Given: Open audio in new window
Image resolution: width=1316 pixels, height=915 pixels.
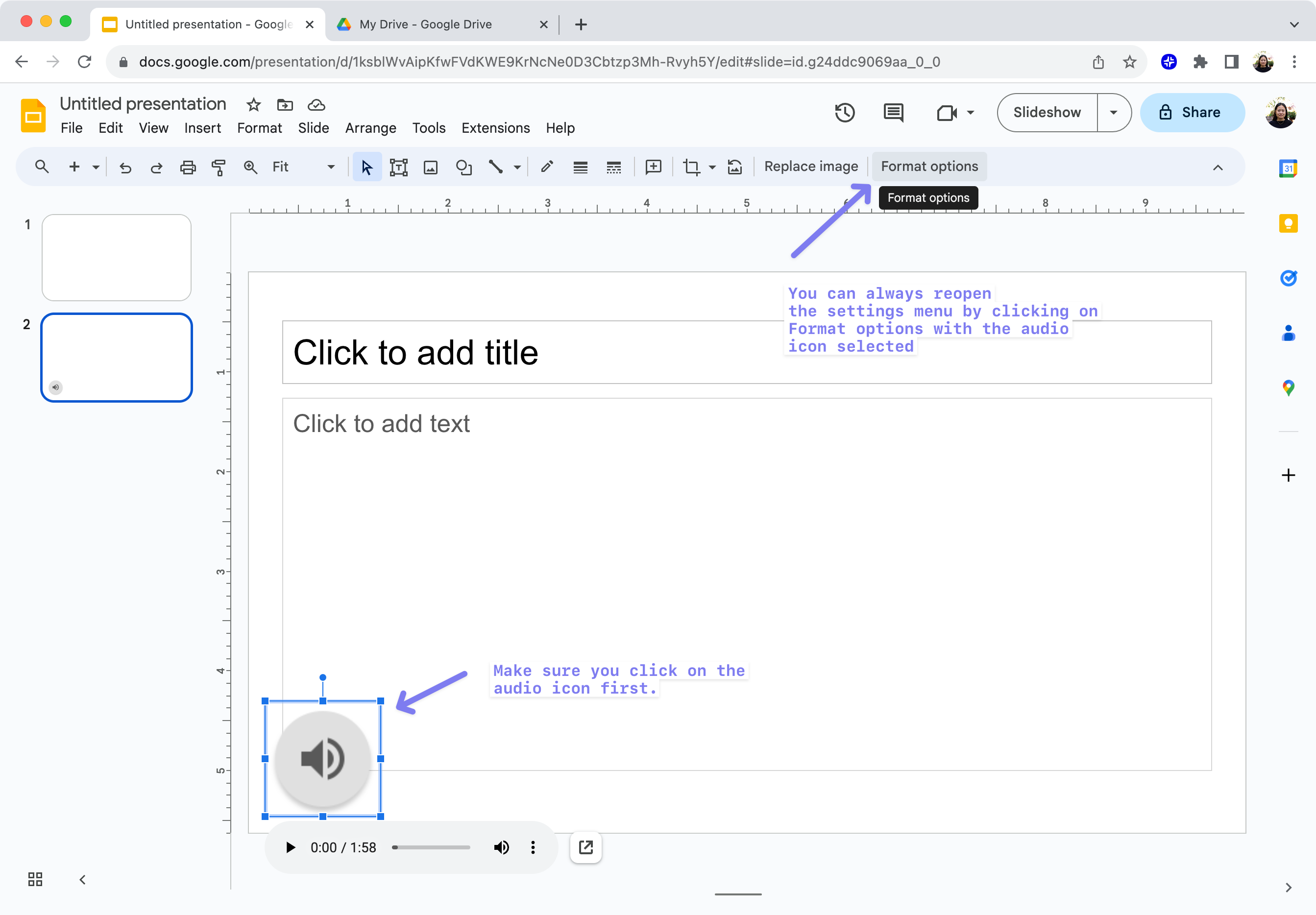Looking at the screenshot, I should click(x=586, y=847).
